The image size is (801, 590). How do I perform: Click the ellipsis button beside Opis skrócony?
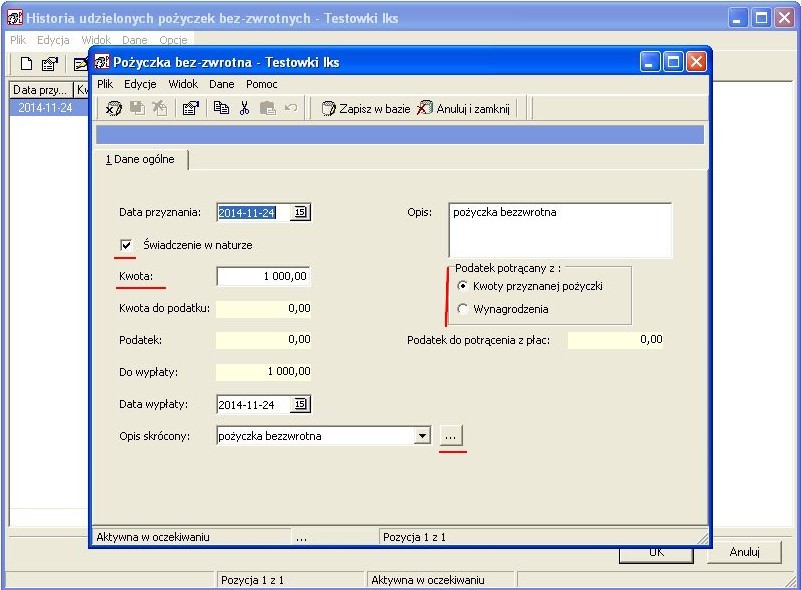[x=451, y=436]
